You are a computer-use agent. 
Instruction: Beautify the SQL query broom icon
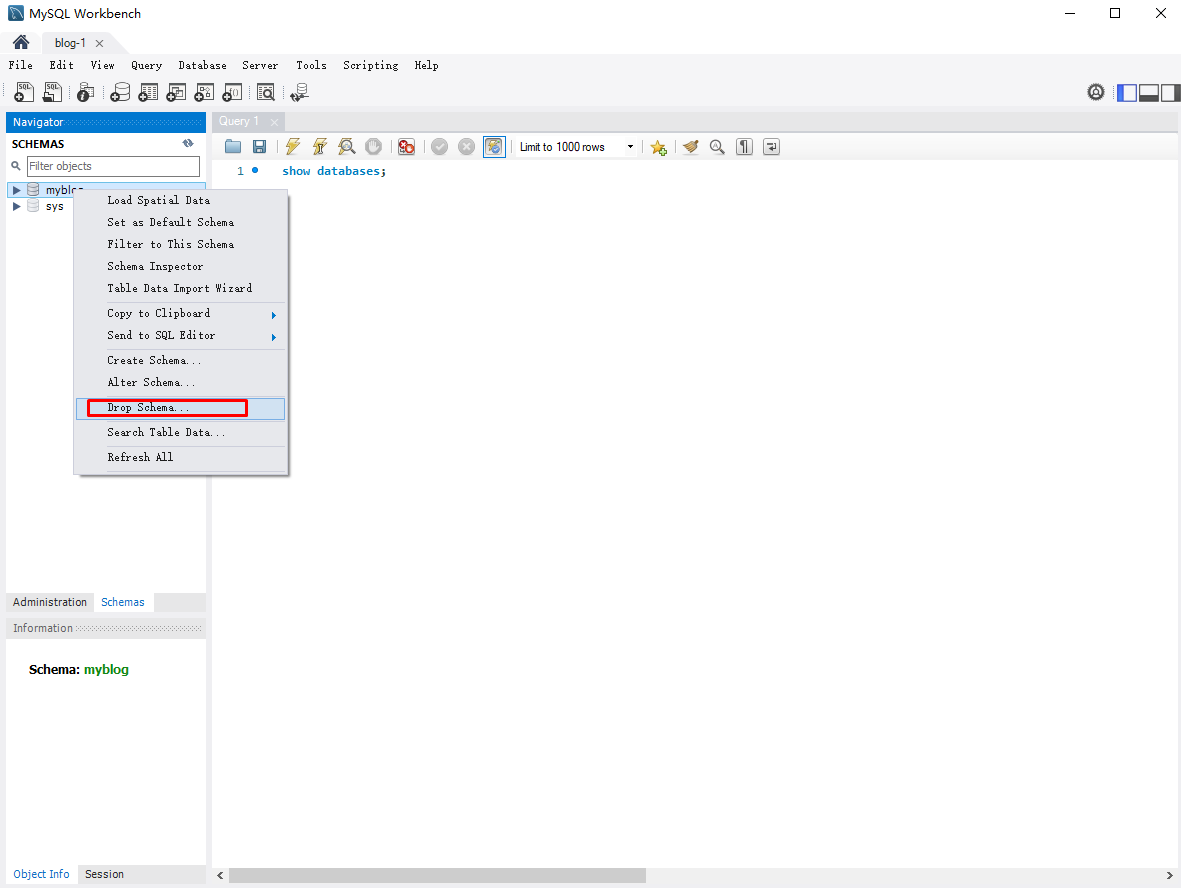point(691,147)
